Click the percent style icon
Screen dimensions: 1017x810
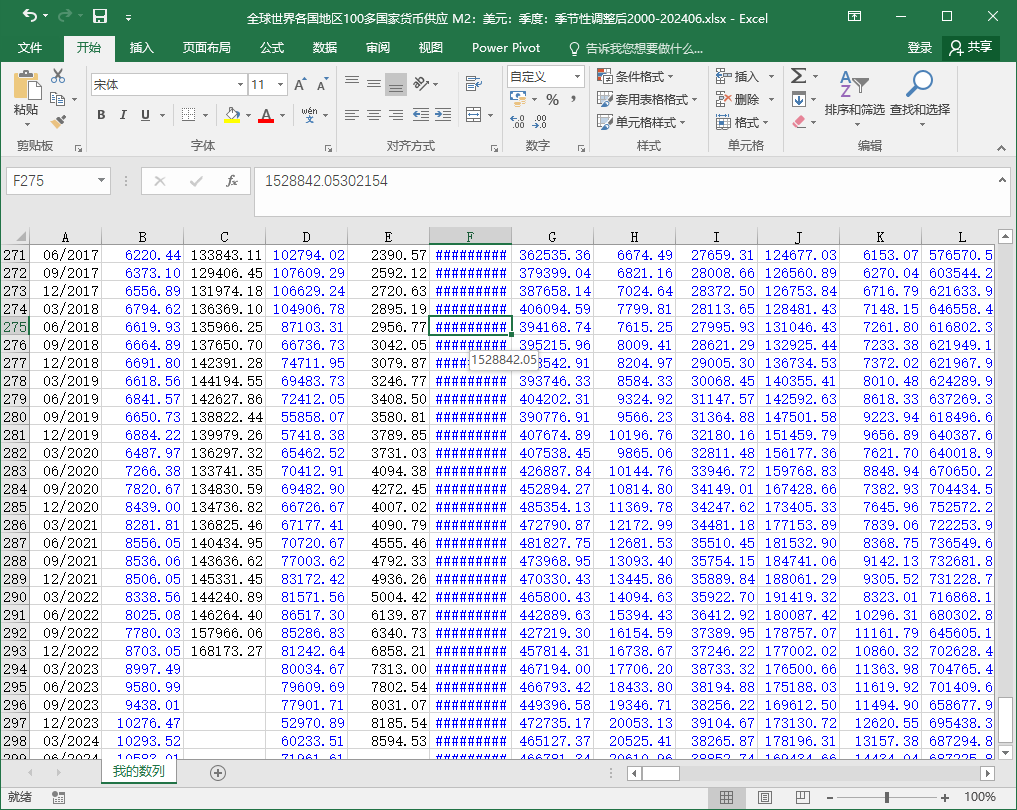[x=552, y=100]
